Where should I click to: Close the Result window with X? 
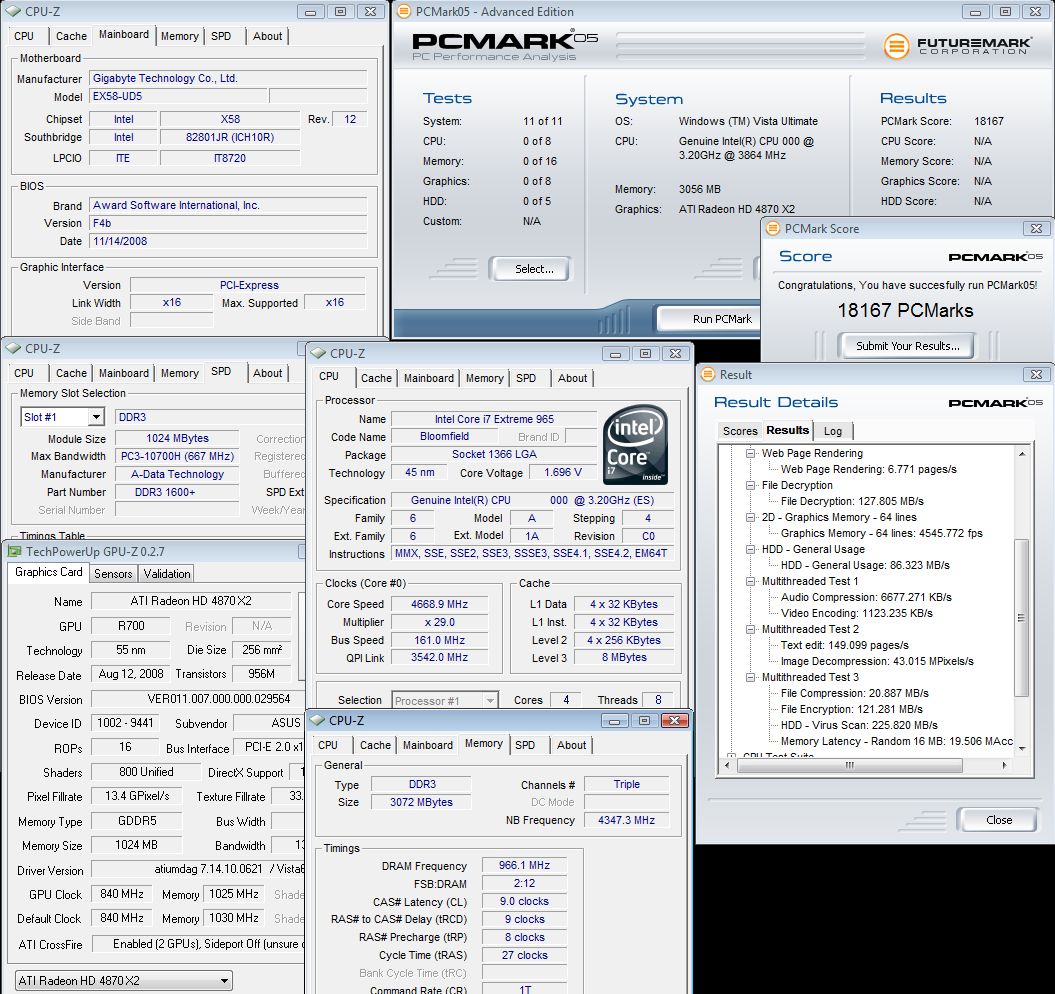1036,375
